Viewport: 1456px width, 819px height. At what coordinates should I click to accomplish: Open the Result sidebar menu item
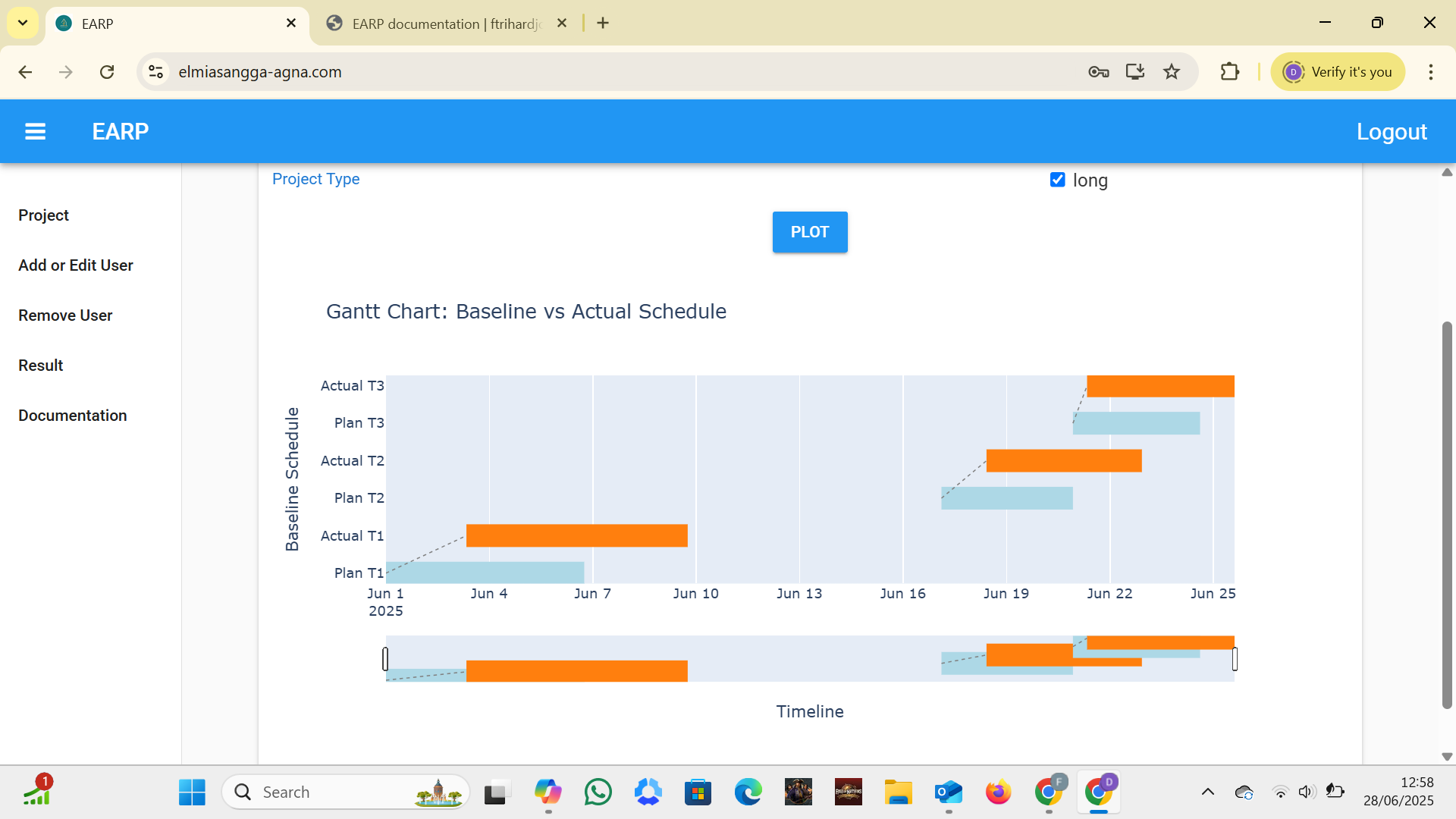(41, 366)
